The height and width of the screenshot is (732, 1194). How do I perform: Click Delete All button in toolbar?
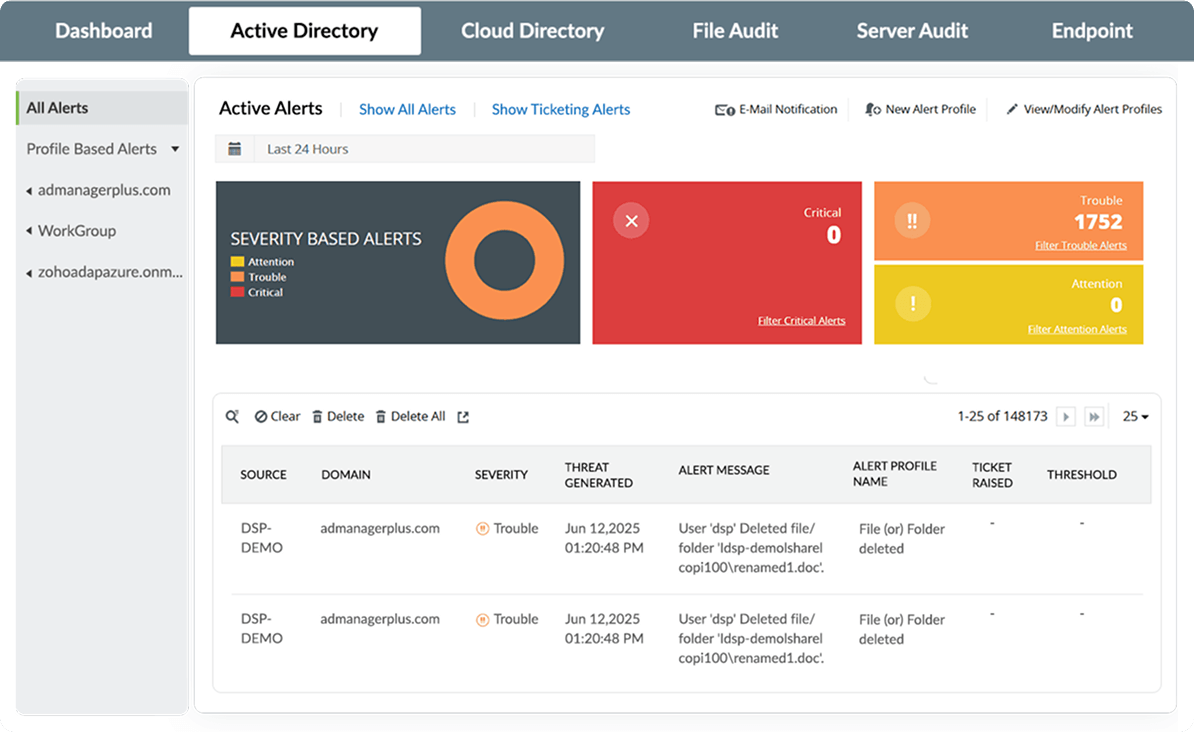pos(410,417)
